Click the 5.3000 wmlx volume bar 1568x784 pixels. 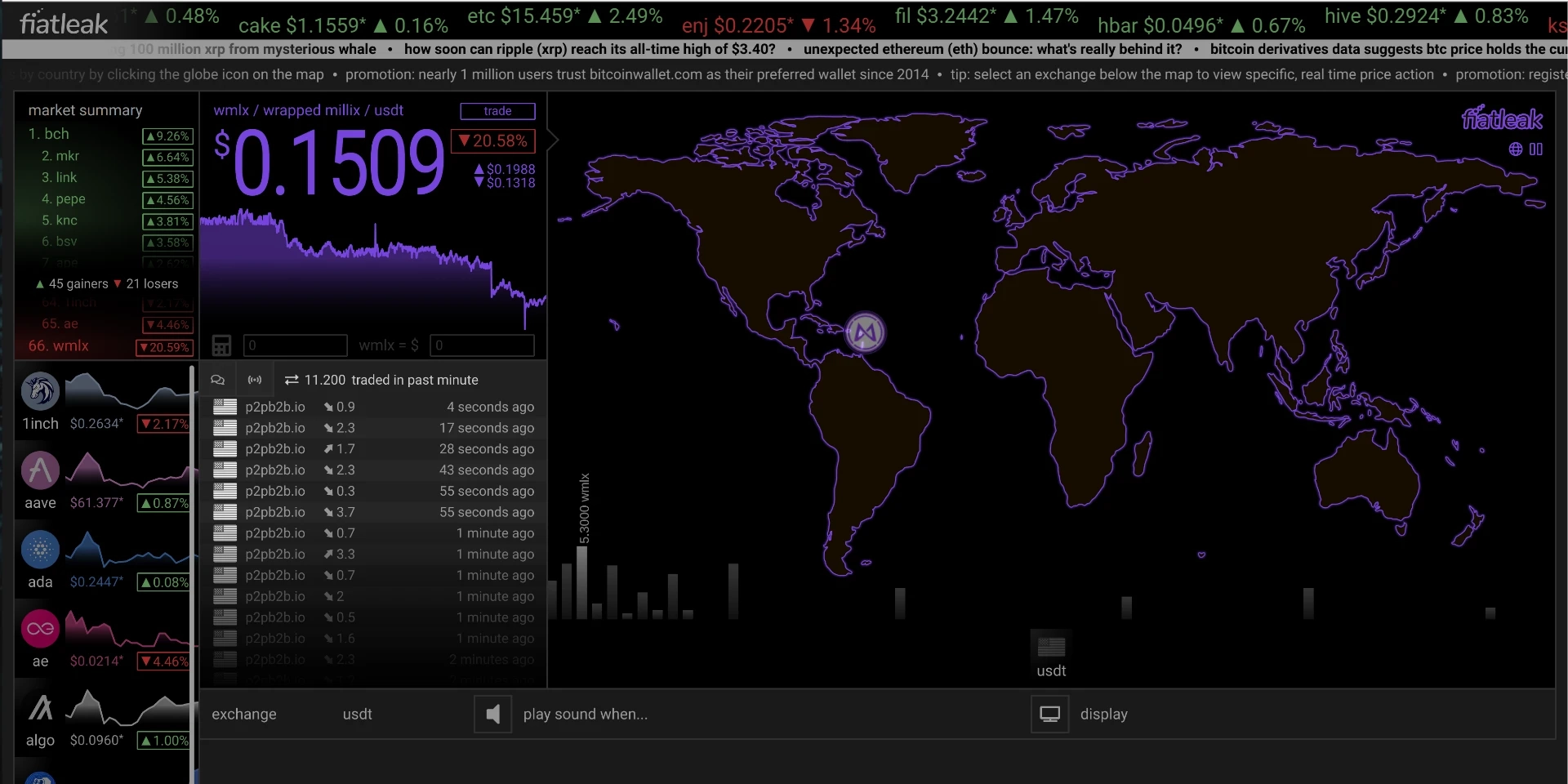(581, 582)
